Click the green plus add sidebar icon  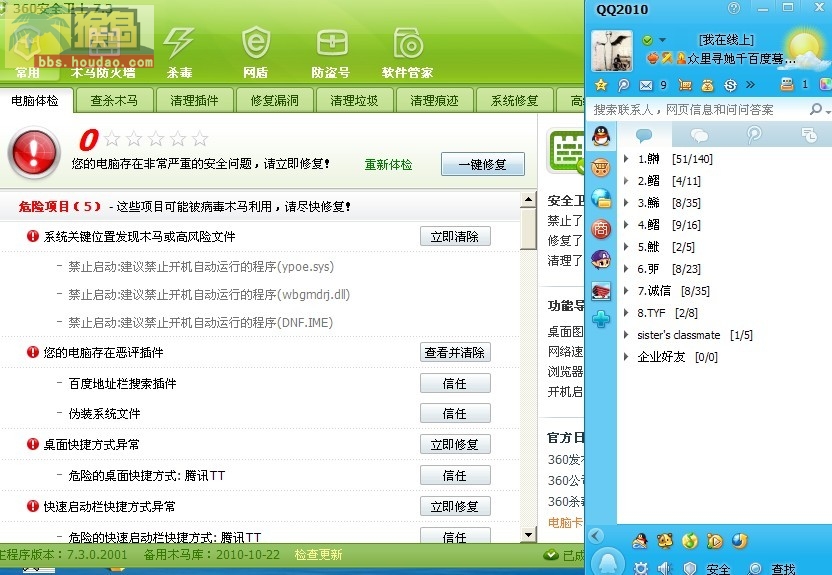coord(601,319)
